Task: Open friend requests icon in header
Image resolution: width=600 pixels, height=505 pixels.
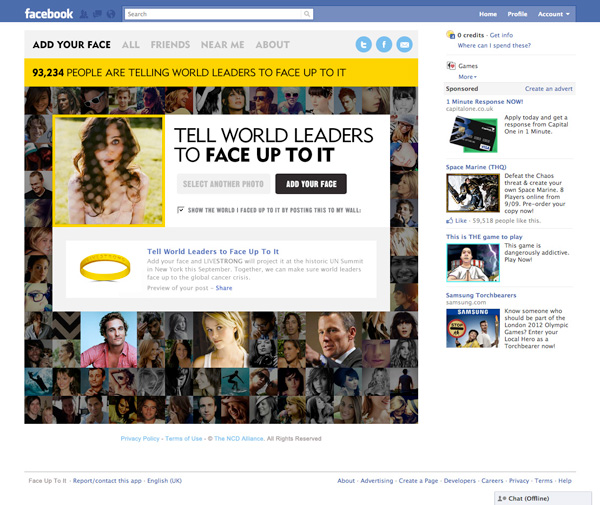Action: (x=84, y=15)
